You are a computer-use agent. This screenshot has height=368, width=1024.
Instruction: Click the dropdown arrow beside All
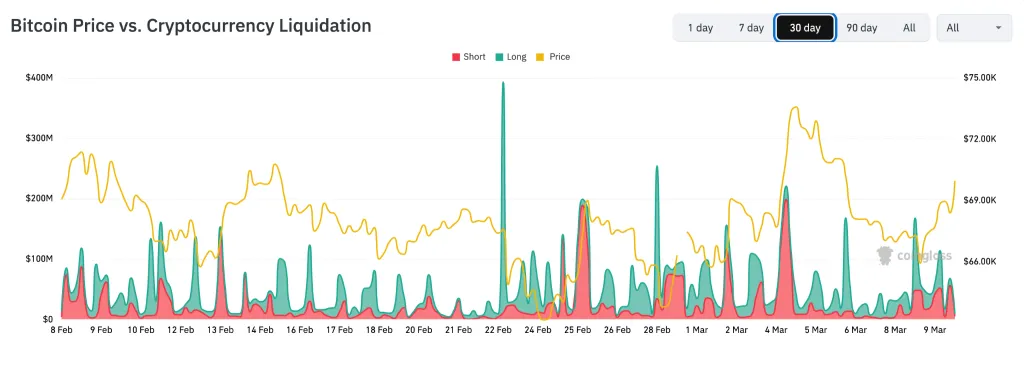click(x=999, y=28)
